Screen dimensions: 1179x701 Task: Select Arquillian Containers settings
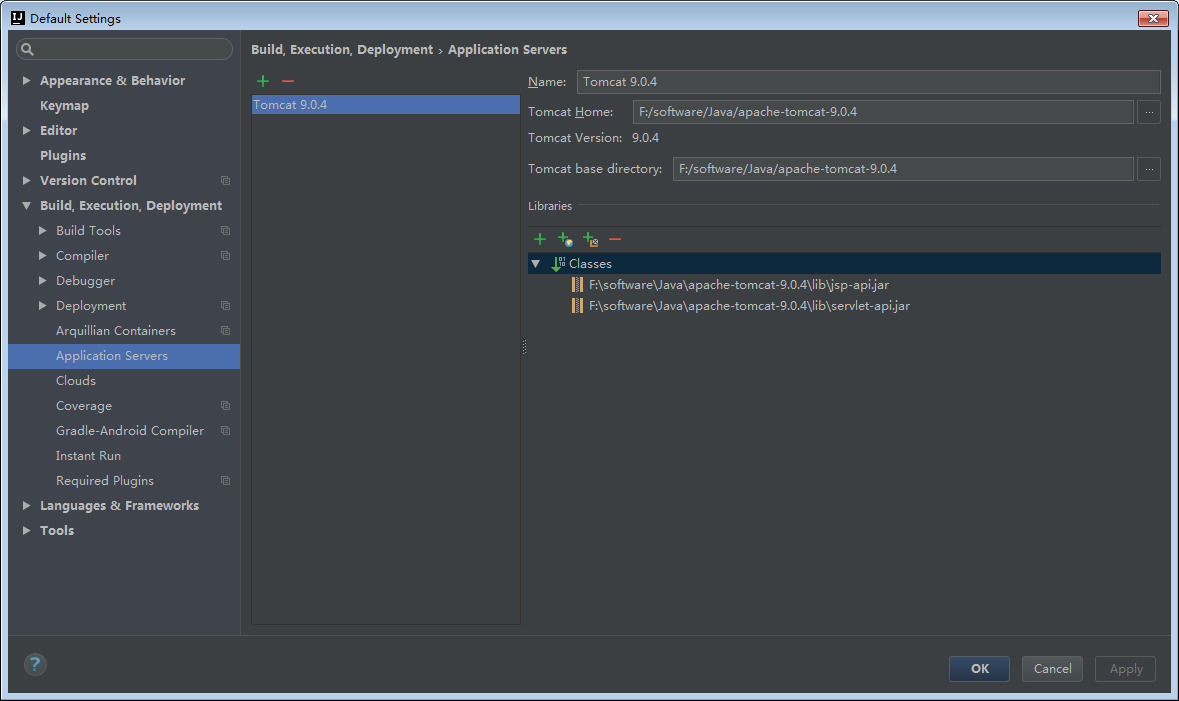tap(116, 331)
